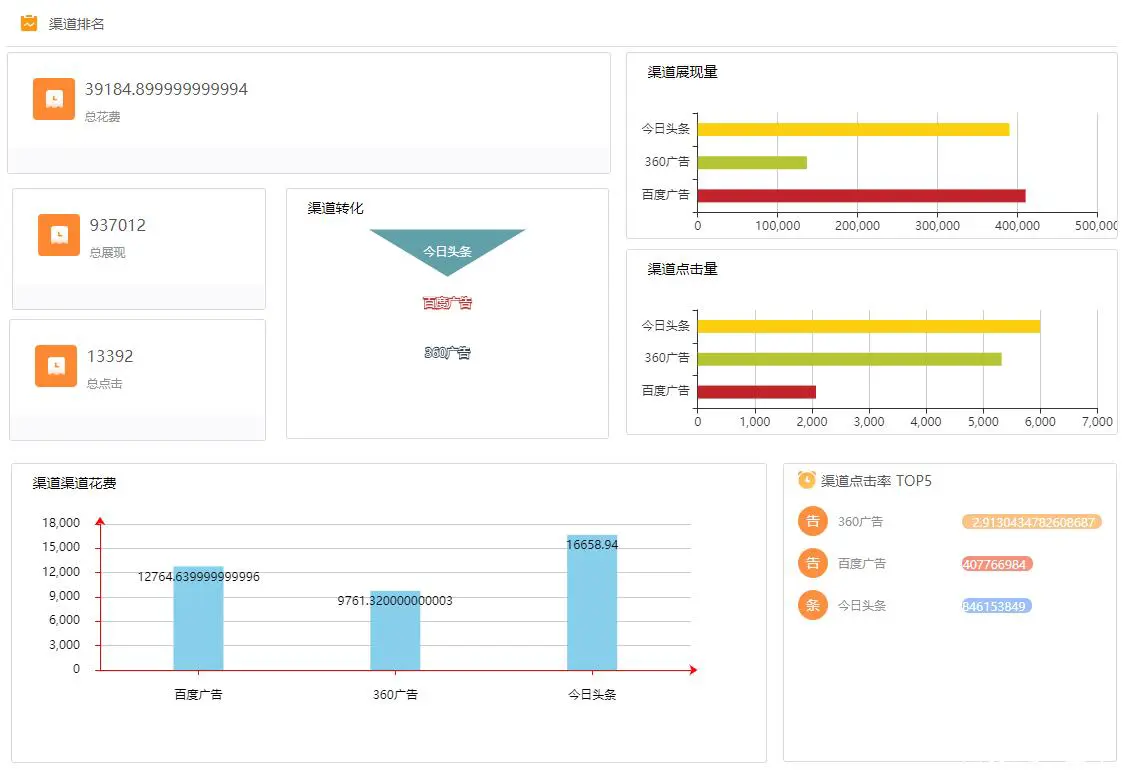Click the round 告 avatar for 360广告
1135x784 pixels.
pos(813,521)
